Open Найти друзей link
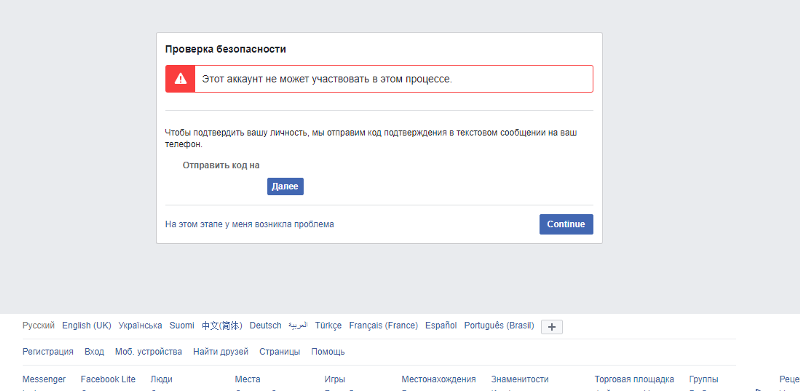The width and height of the screenshot is (800, 391). [221, 352]
